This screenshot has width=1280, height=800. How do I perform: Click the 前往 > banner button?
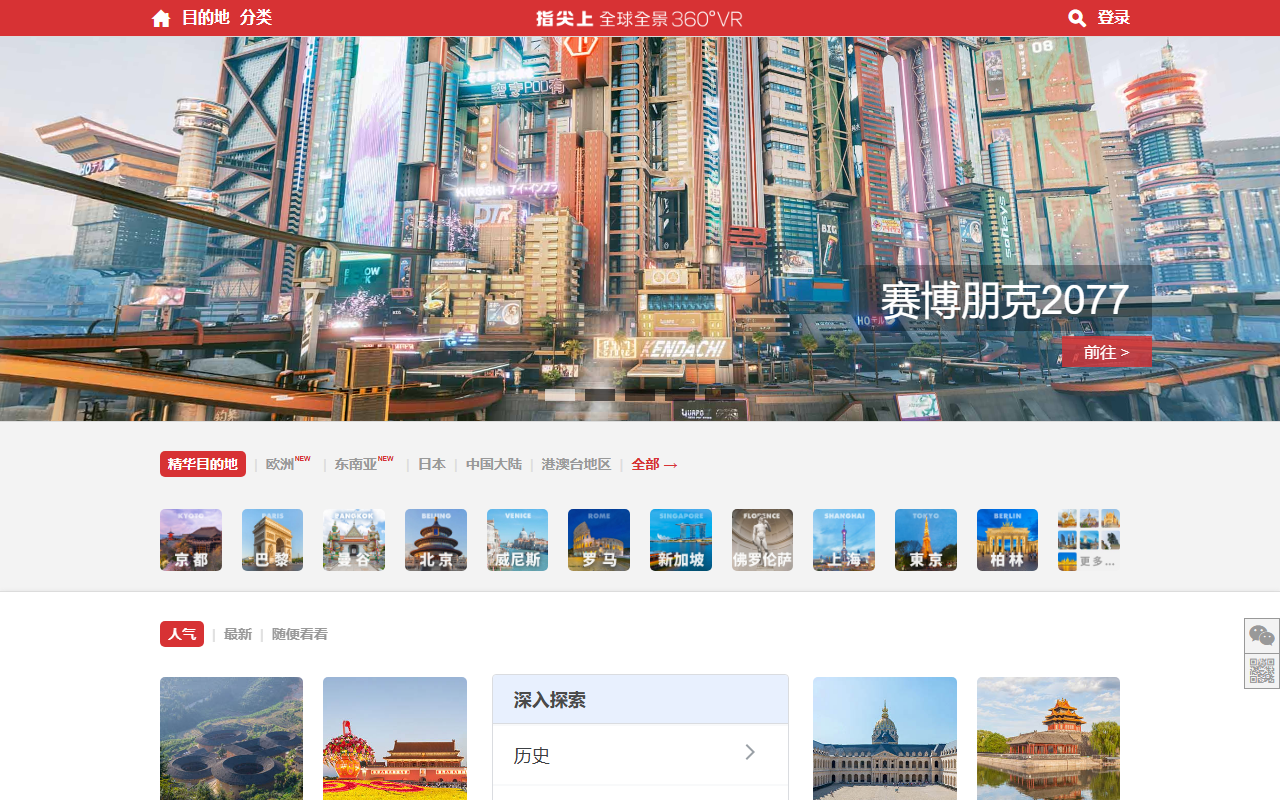[1107, 352]
